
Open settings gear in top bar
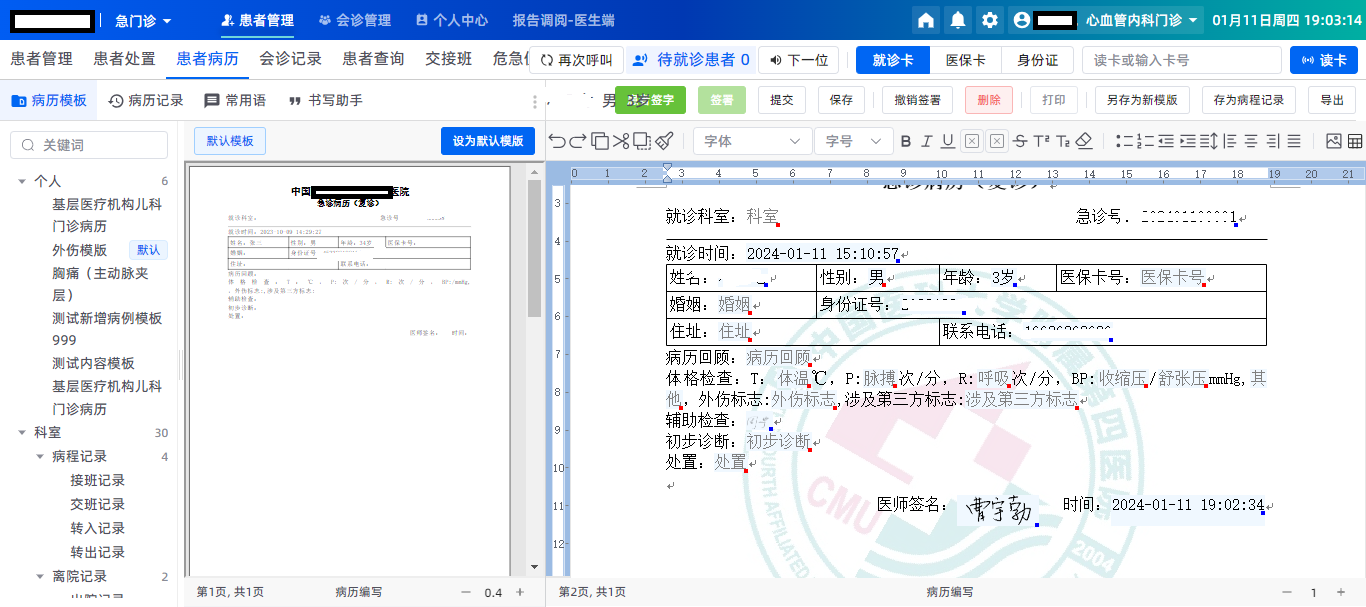pyautogui.click(x=990, y=20)
